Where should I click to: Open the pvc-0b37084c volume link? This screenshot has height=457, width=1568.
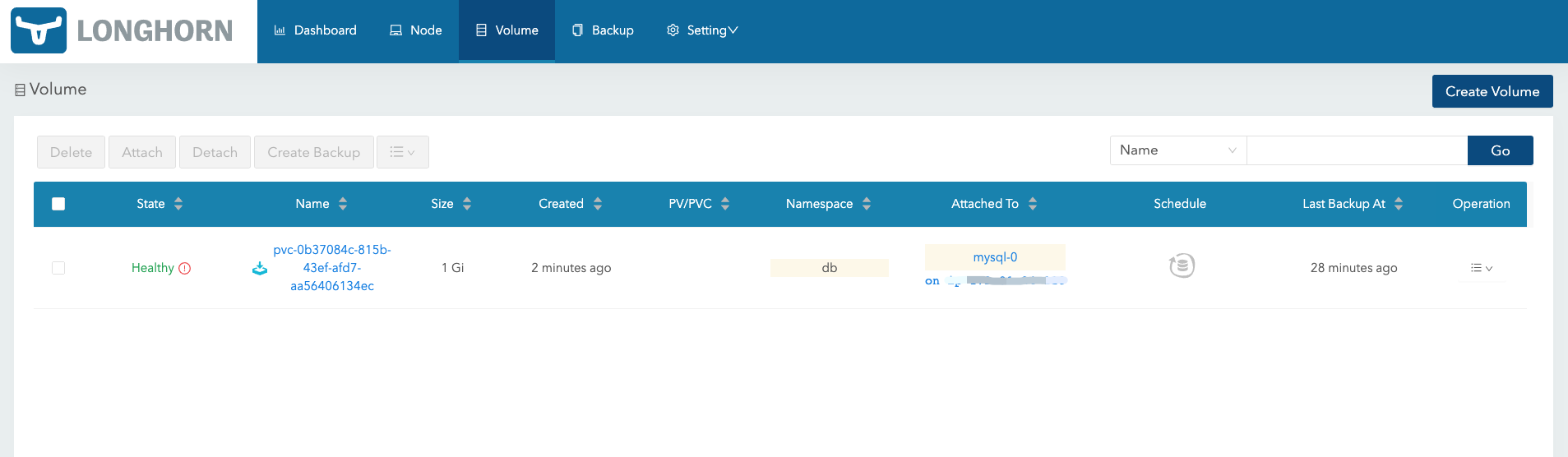coord(332,268)
